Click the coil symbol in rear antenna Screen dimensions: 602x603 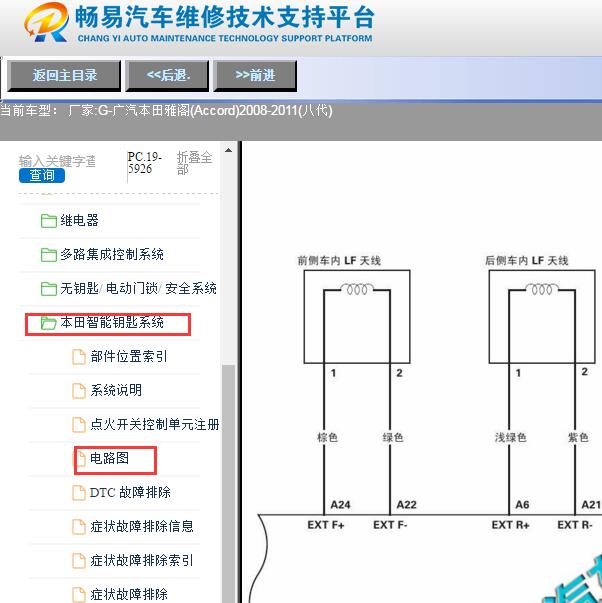(x=542, y=289)
